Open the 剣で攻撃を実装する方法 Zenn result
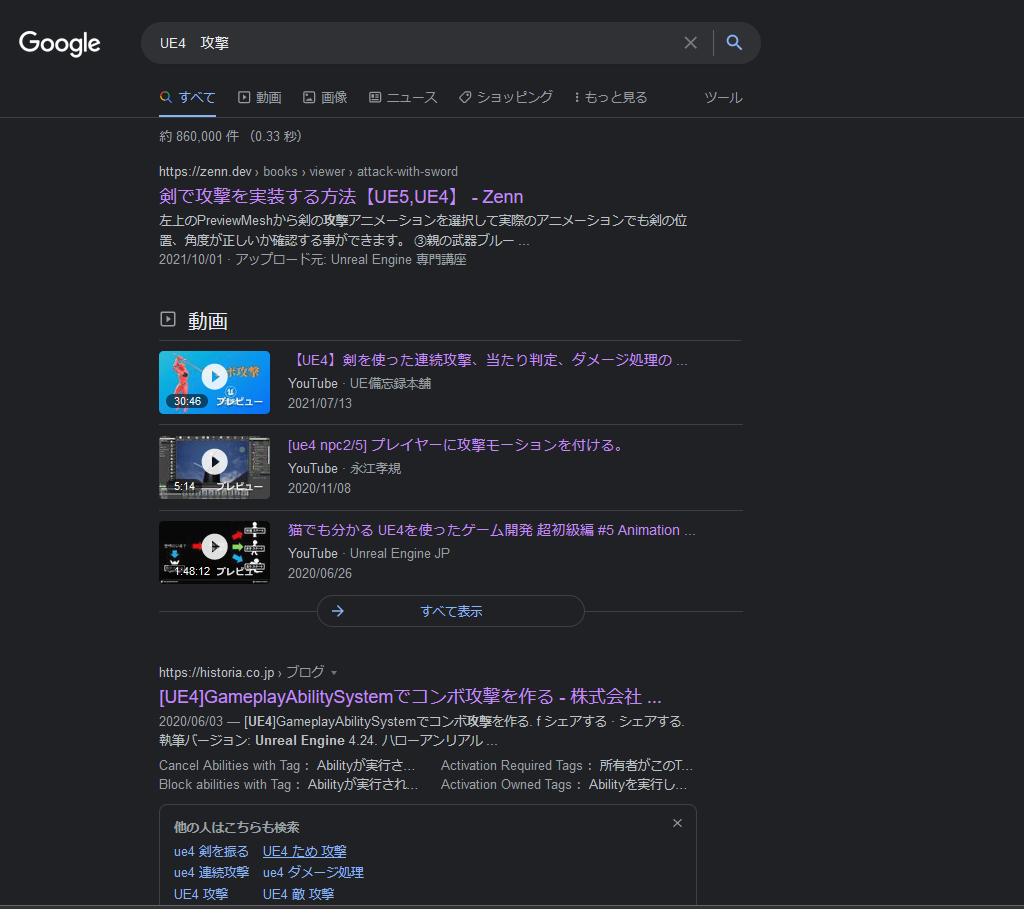This screenshot has width=1024, height=909. pyautogui.click(x=341, y=197)
